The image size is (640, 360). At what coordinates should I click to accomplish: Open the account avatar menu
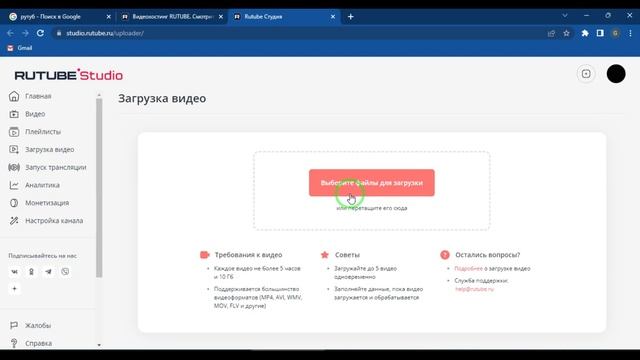point(616,74)
